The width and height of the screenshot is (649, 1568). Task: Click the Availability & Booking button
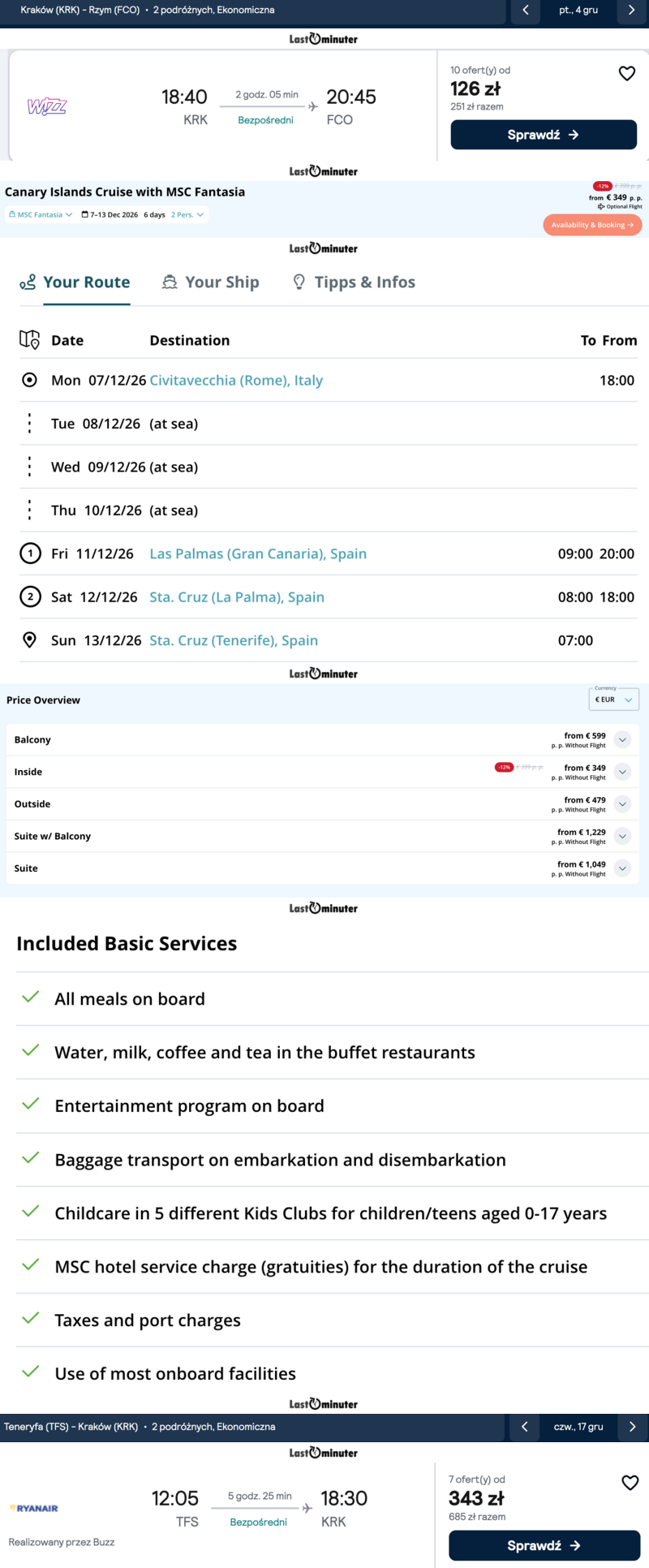[x=592, y=225]
